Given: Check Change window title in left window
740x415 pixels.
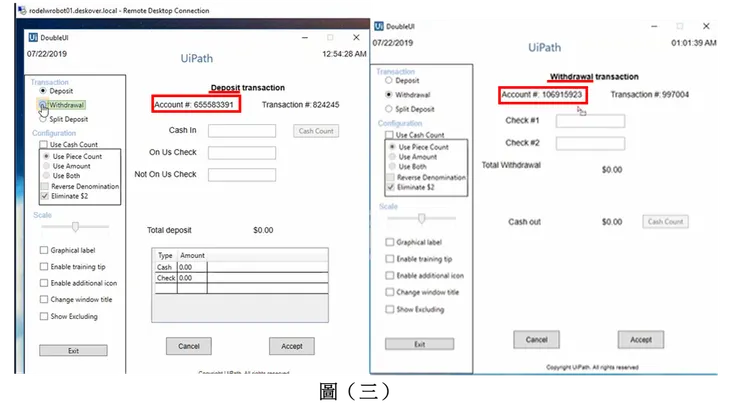Looking at the screenshot, I should click(44, 299).
